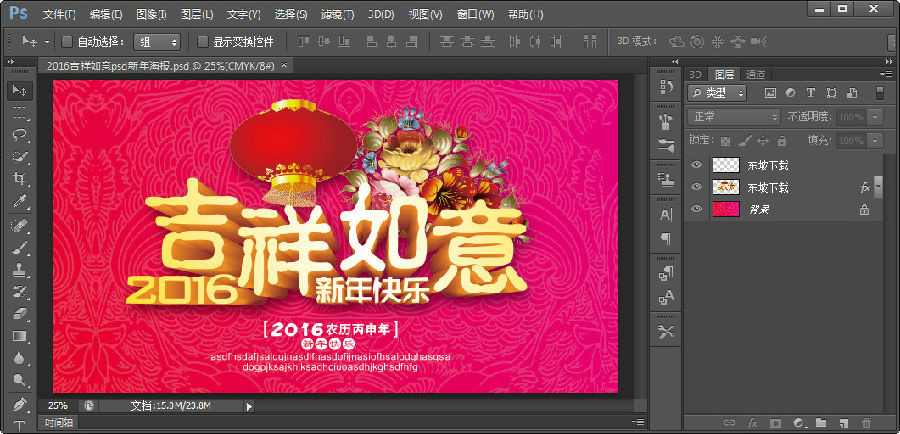The height and width of the screenshot is (434, 900).
Task: Open the 时间轴 panel tab
Action: pyautogui.click(x=59, y=423)
